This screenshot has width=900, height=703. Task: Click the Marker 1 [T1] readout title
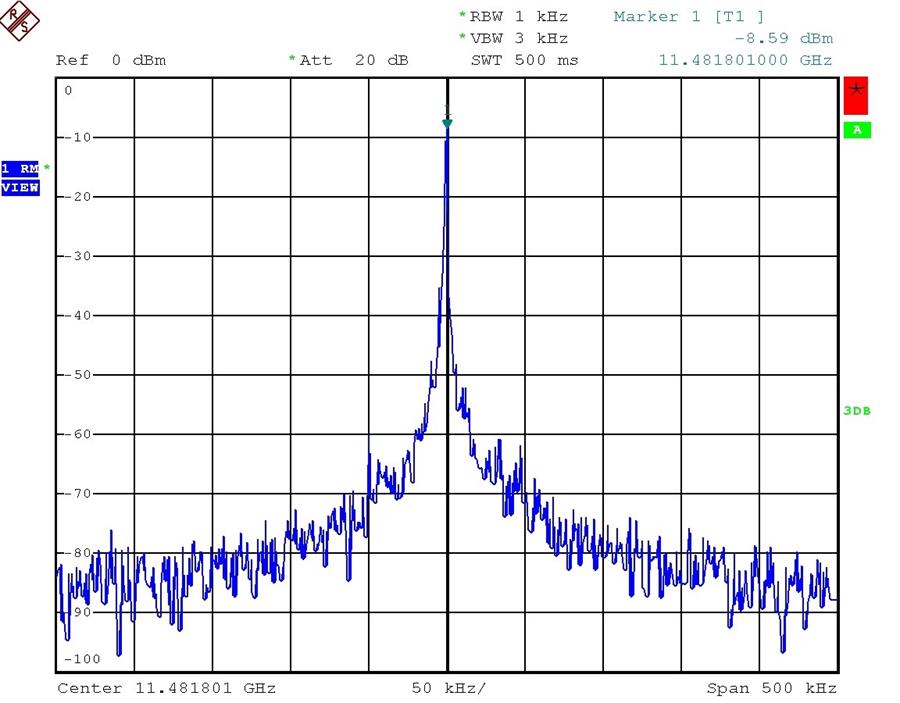[689, 17]
